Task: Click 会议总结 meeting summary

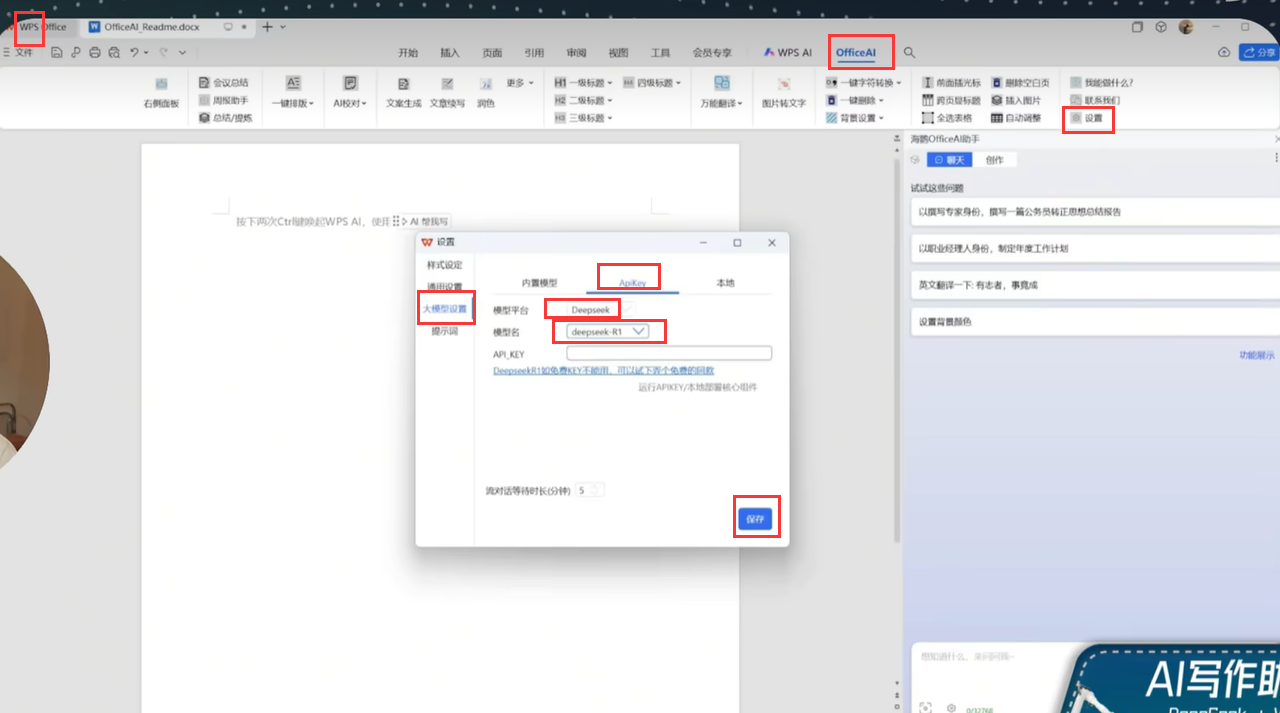Action: coord(223,83)
